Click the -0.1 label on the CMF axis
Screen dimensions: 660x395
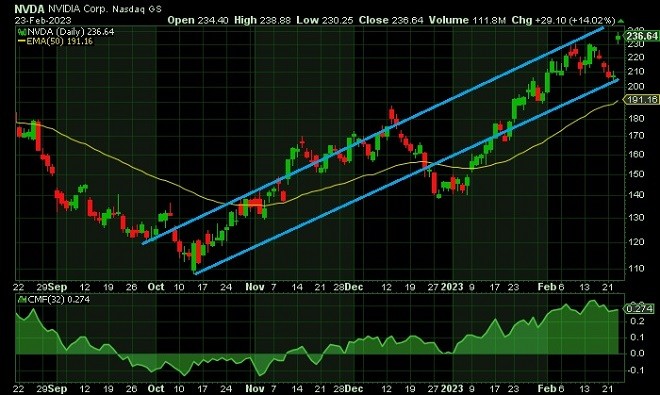click(x=636, y=370)
